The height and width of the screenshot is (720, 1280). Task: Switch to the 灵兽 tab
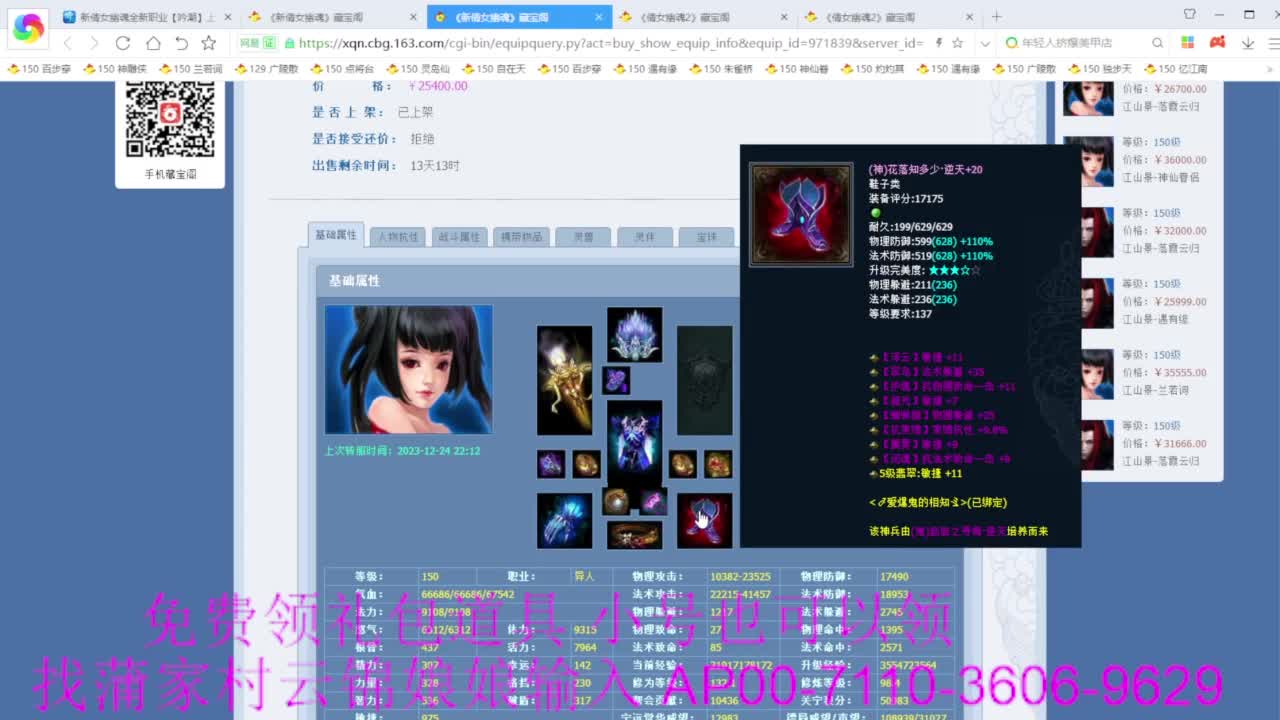coord(583,236)
